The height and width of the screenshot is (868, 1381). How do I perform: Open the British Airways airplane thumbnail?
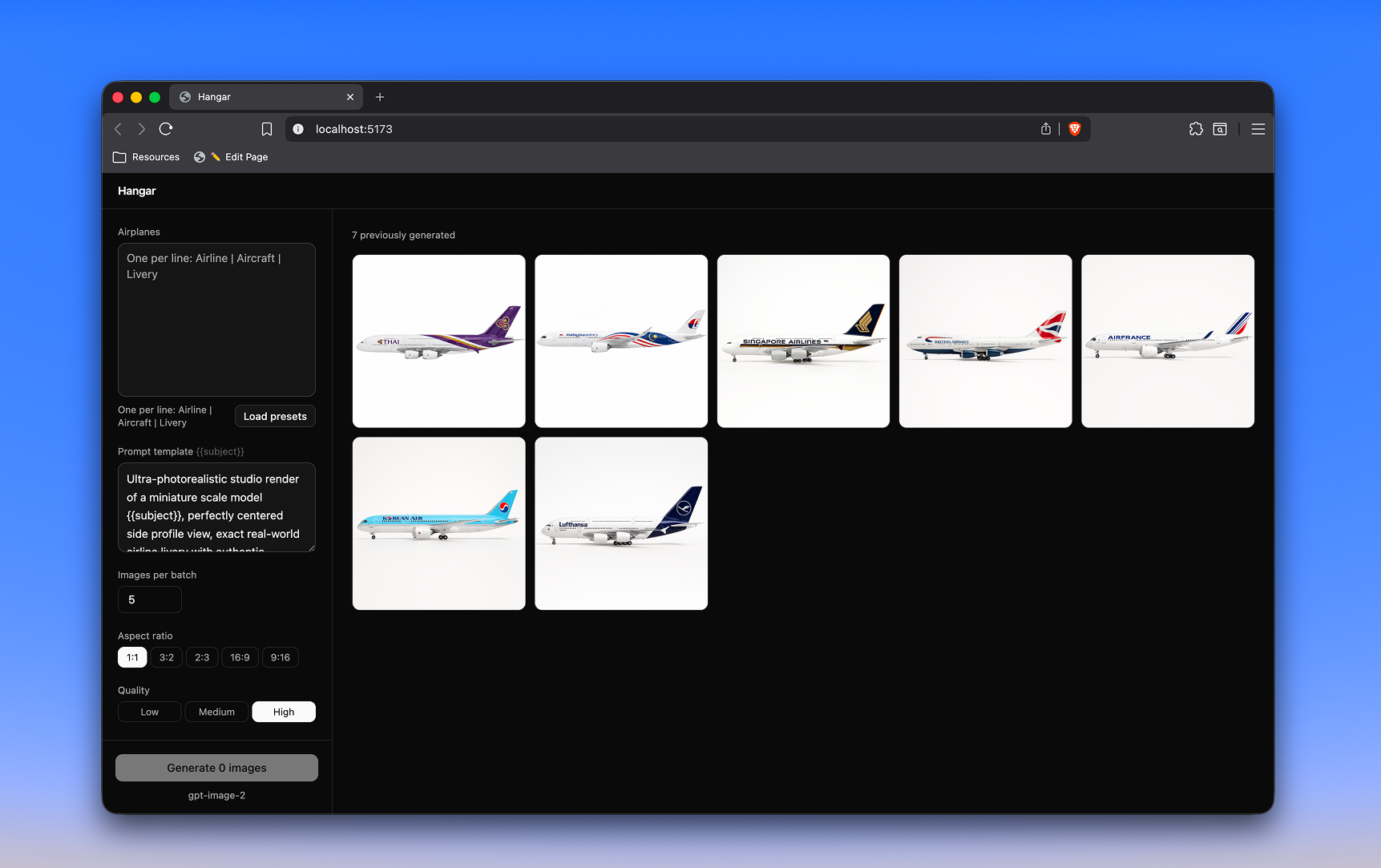[x=986, y=341]
